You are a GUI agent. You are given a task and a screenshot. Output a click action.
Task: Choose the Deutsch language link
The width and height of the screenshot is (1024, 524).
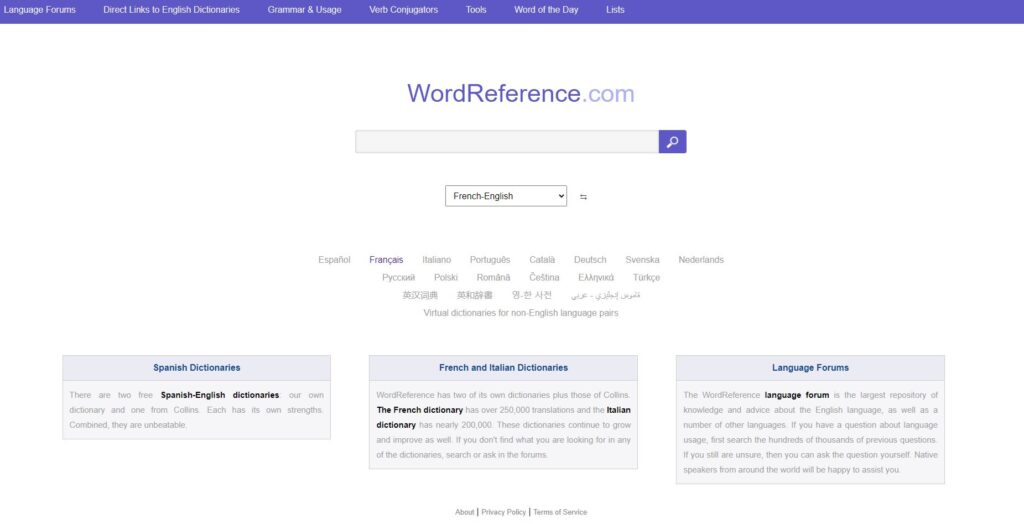[x=590, y=260]
